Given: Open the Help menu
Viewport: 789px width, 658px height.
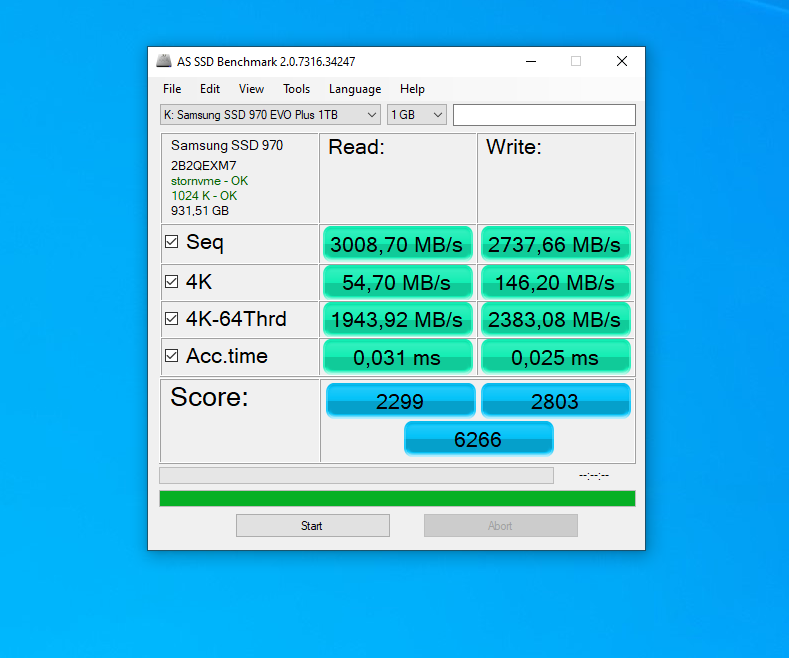Looking at the screenshot, I should (412, 89).
